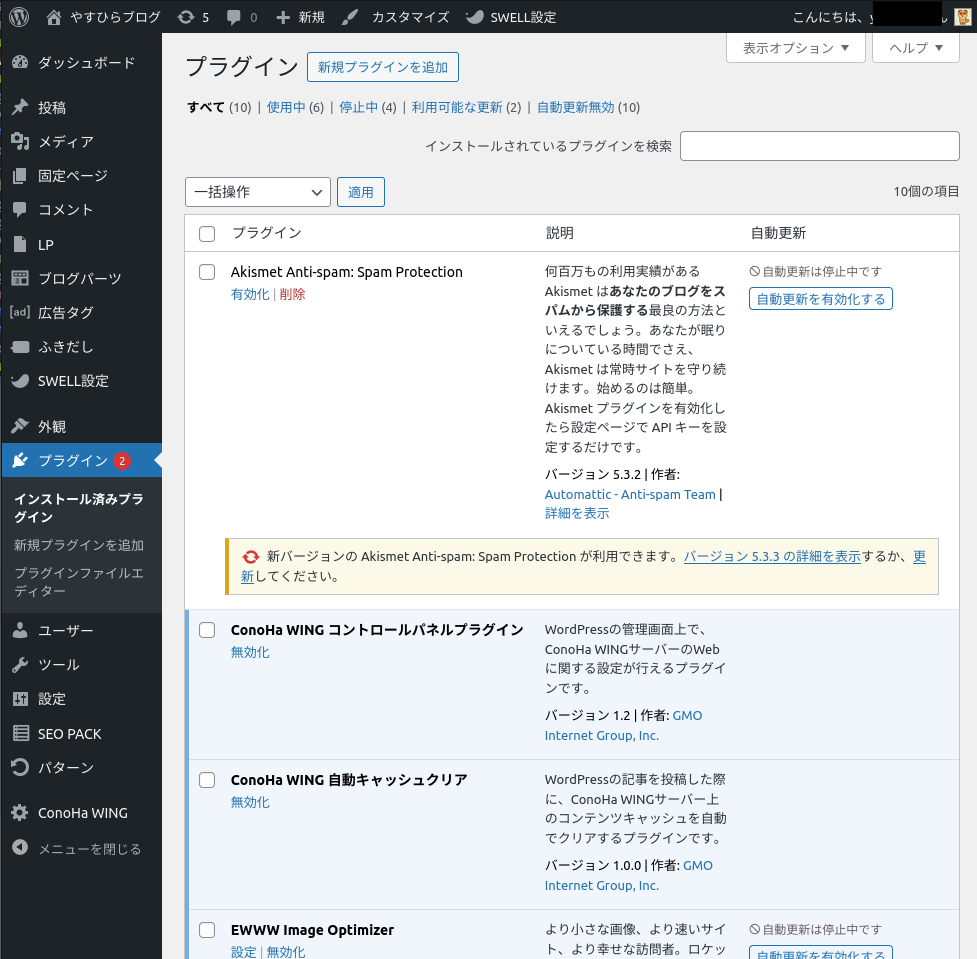The image size is (977, 959).
Task: Focus the installed plugins search field
Action: tap(819, 146)
